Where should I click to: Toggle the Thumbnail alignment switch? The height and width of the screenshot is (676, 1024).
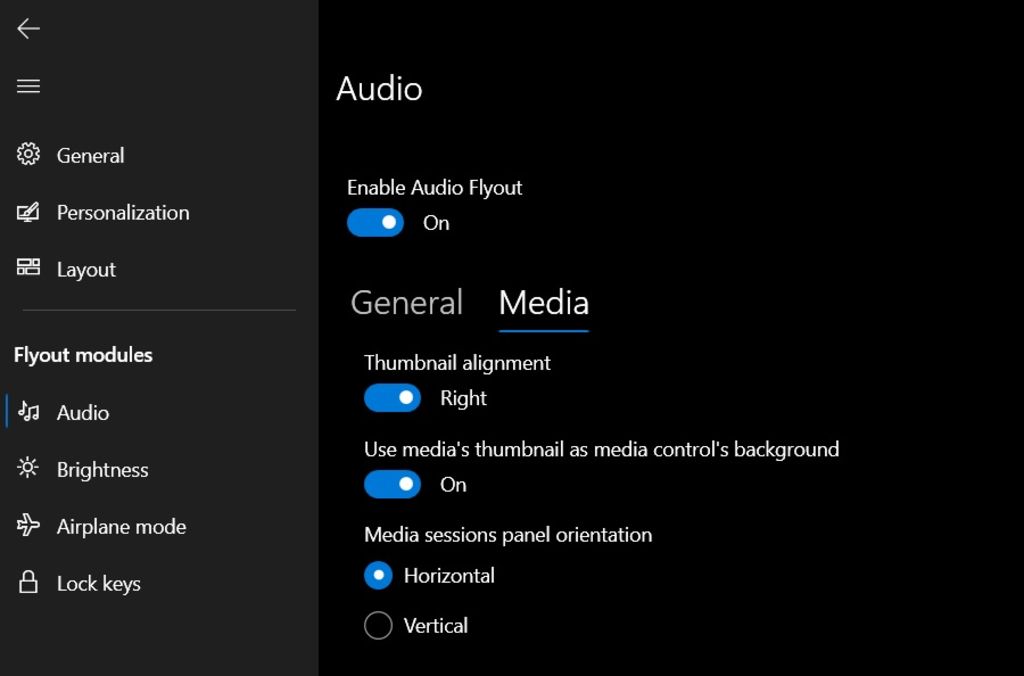click(x=392, y=398)
